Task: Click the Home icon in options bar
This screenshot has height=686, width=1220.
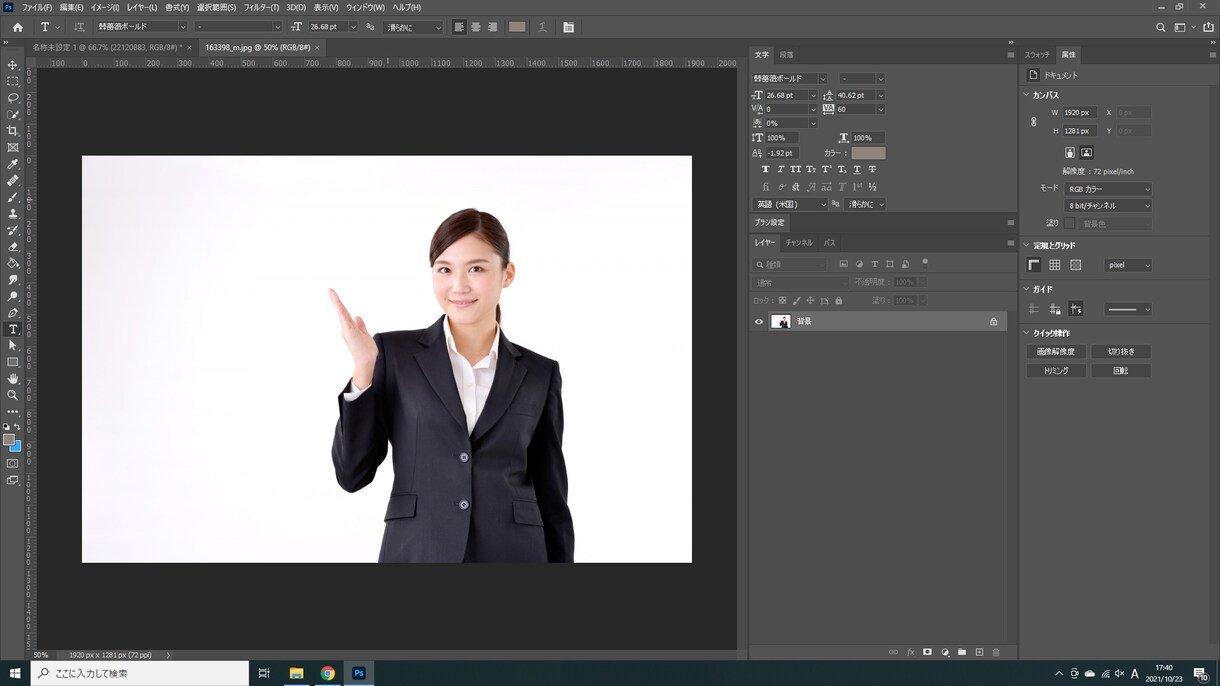Action: 17,27
